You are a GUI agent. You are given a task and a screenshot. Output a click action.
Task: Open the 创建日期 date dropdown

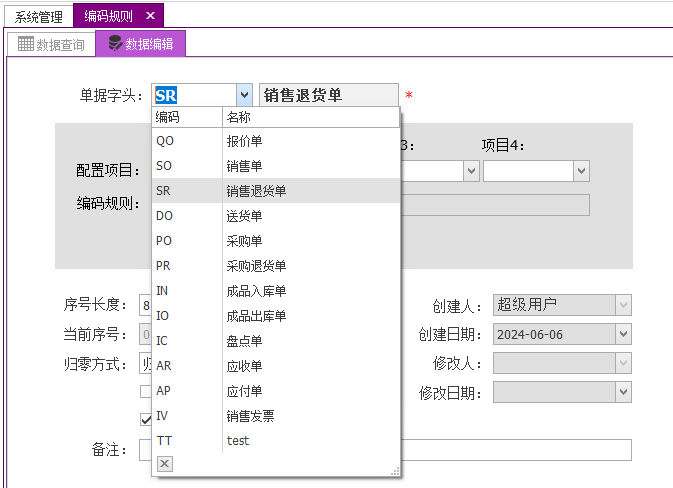623,334
